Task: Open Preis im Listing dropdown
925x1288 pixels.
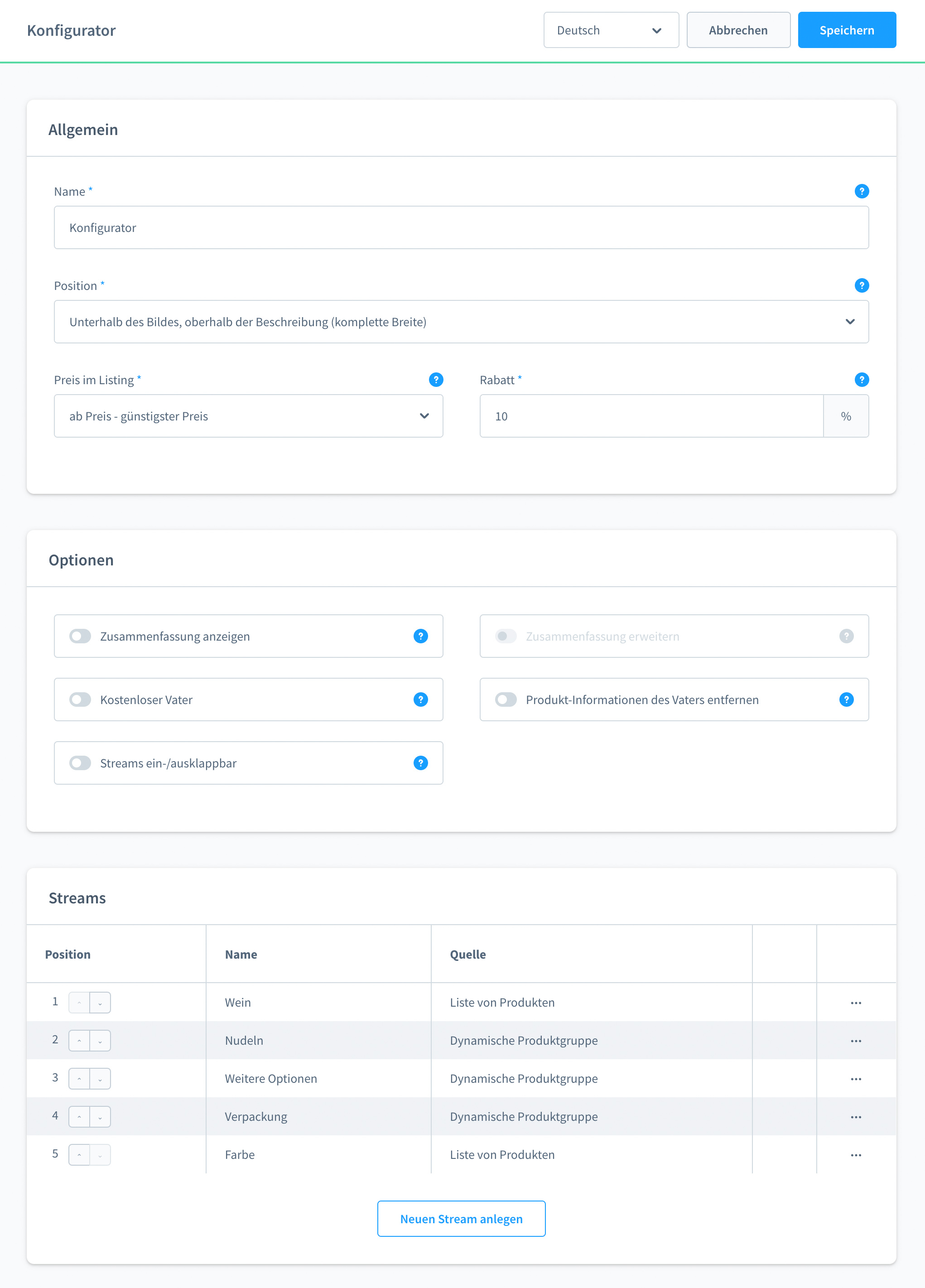Action: coord(248,416)
